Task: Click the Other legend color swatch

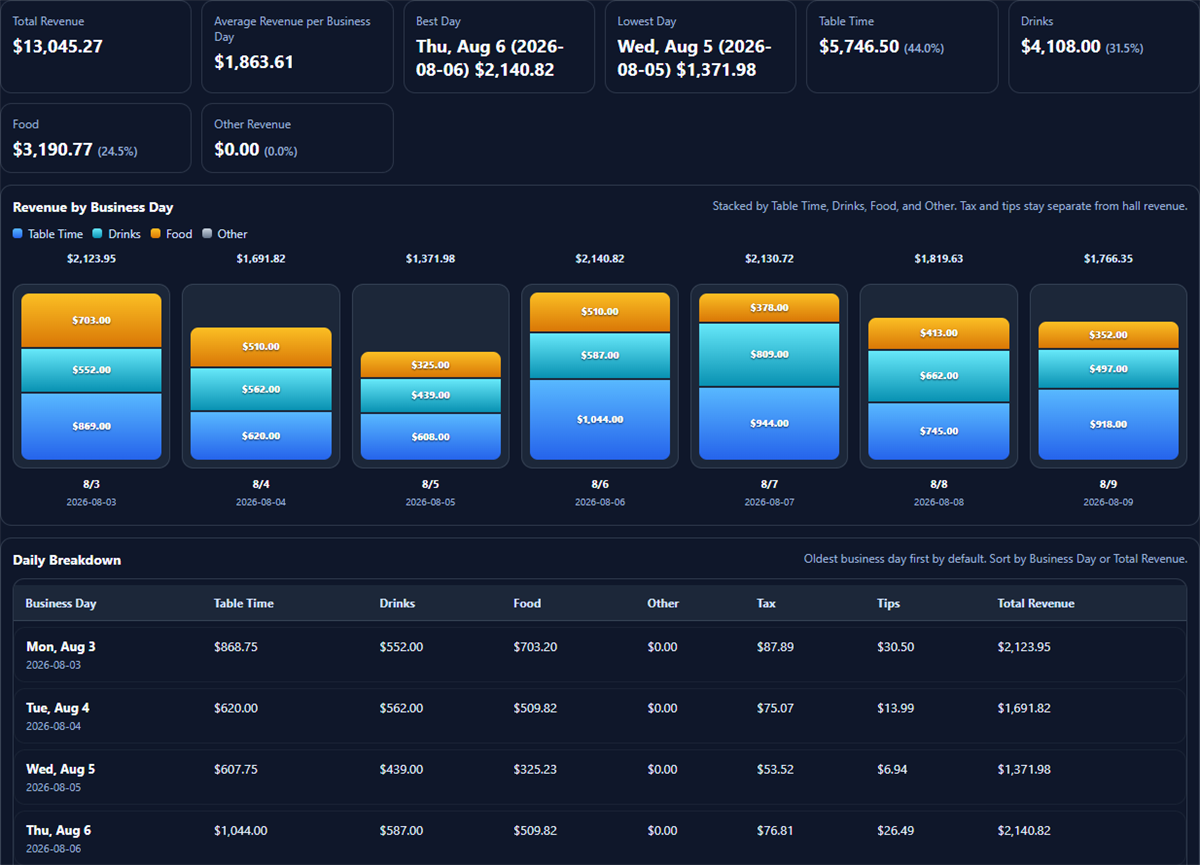Action: coord(207,234)
